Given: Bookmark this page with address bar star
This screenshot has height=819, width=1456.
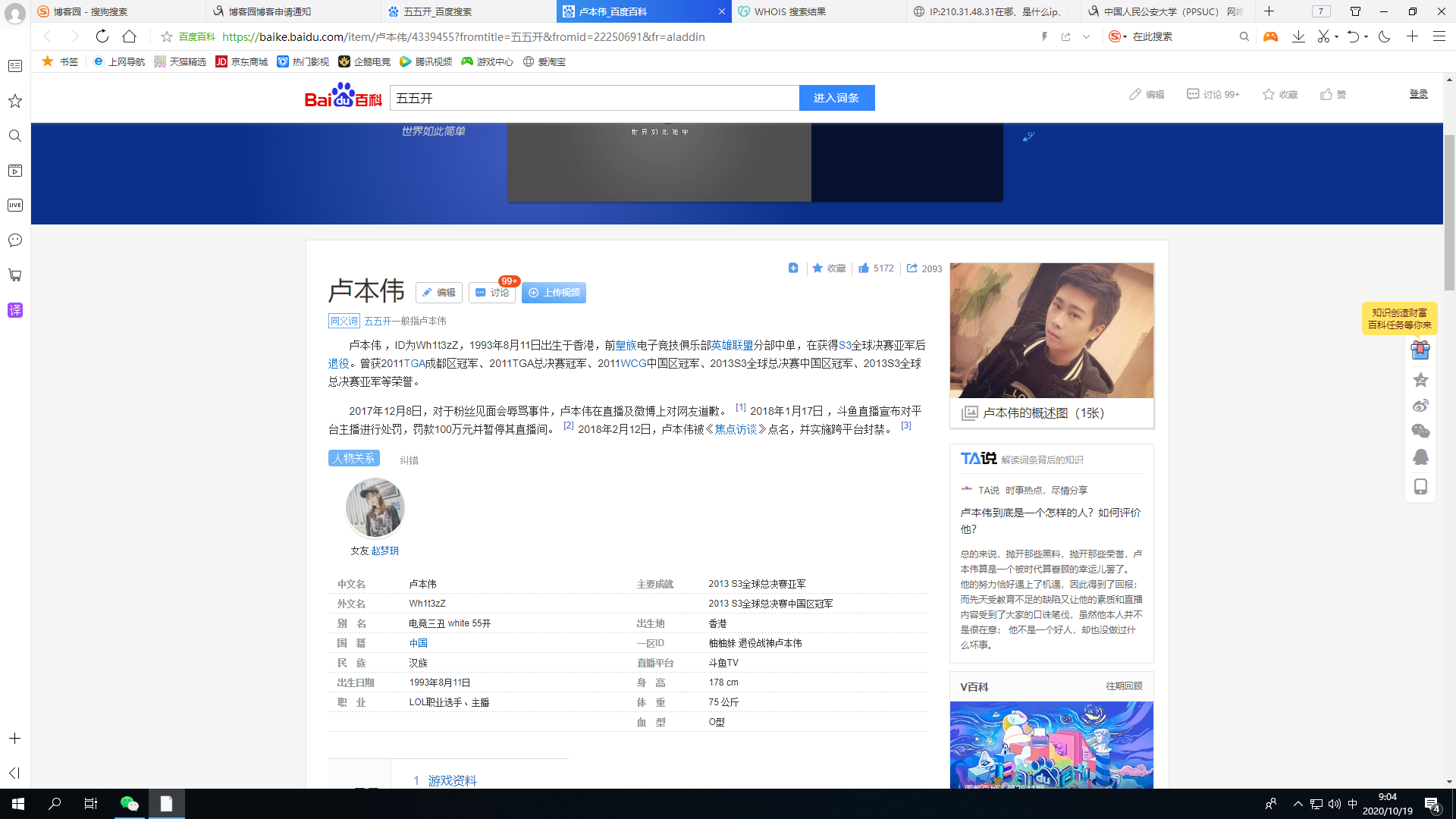Looking at the screenshot, I should pyautogui.click(x=167, y=36).
